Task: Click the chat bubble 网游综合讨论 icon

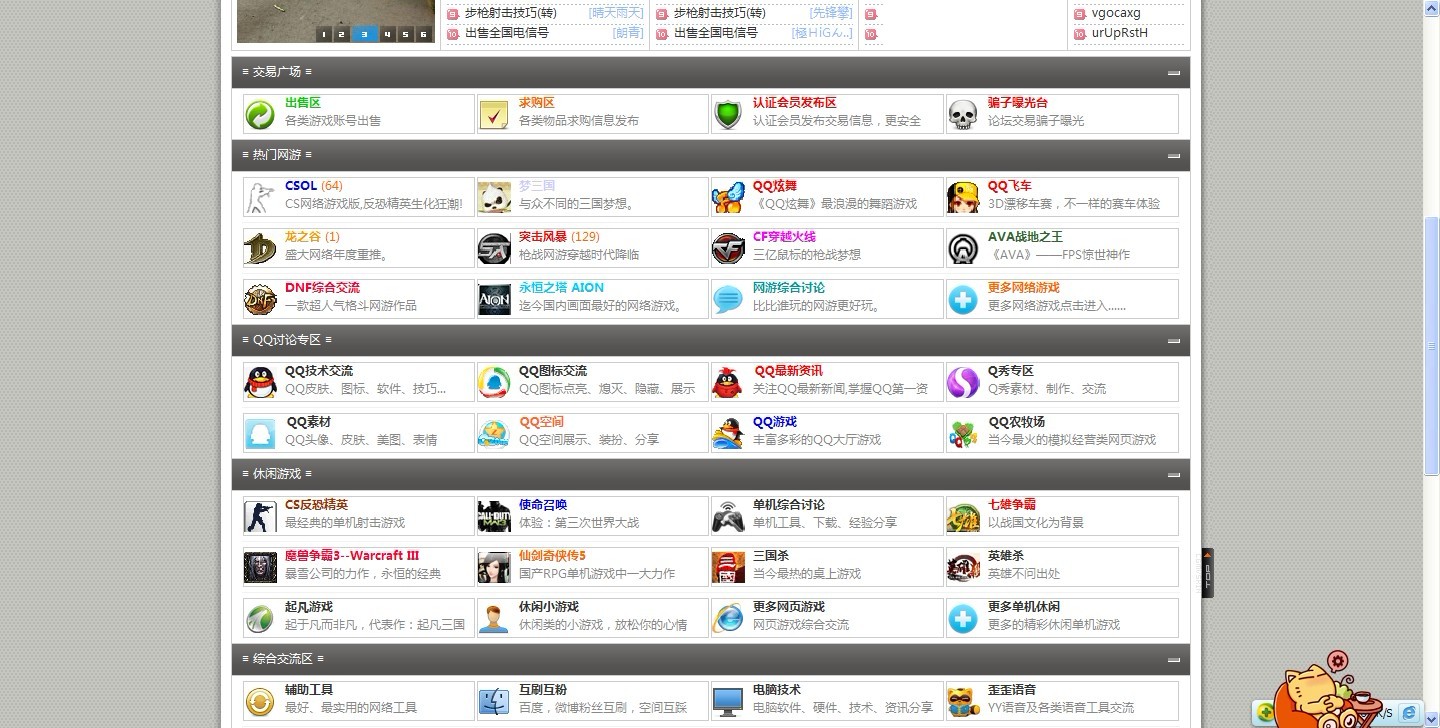Action: [x=728, y=299]
